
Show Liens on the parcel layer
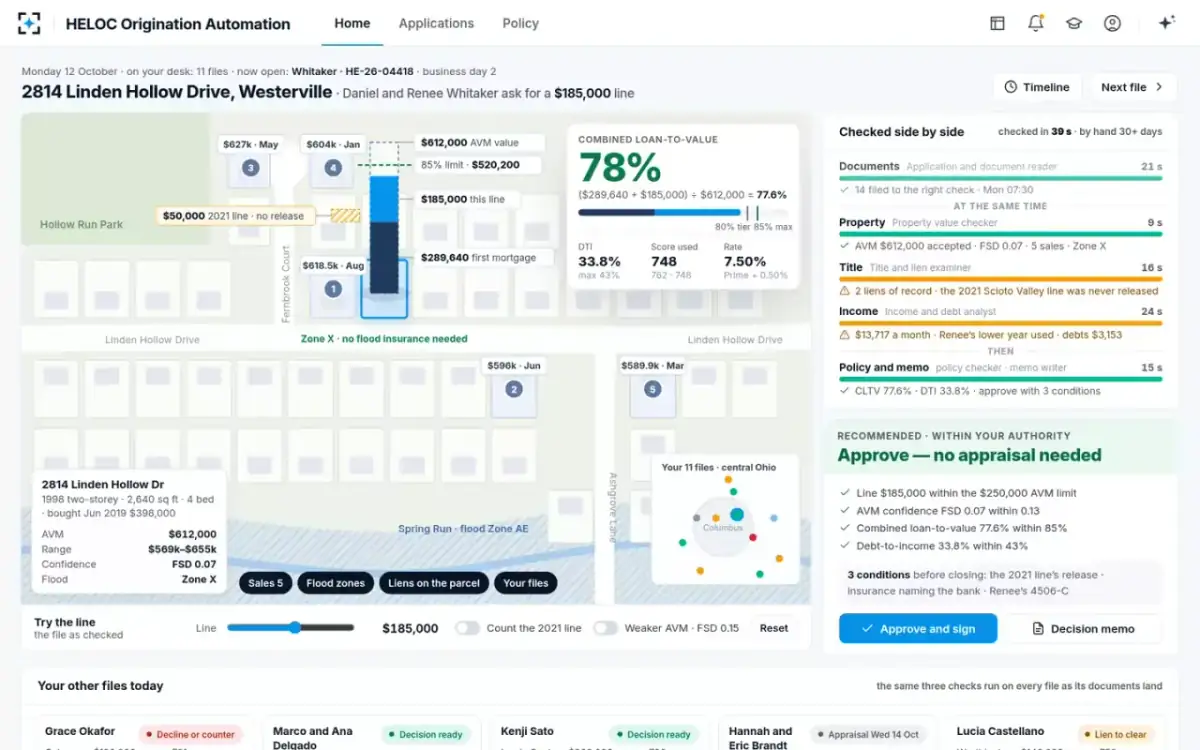click(x=434, y=583)
